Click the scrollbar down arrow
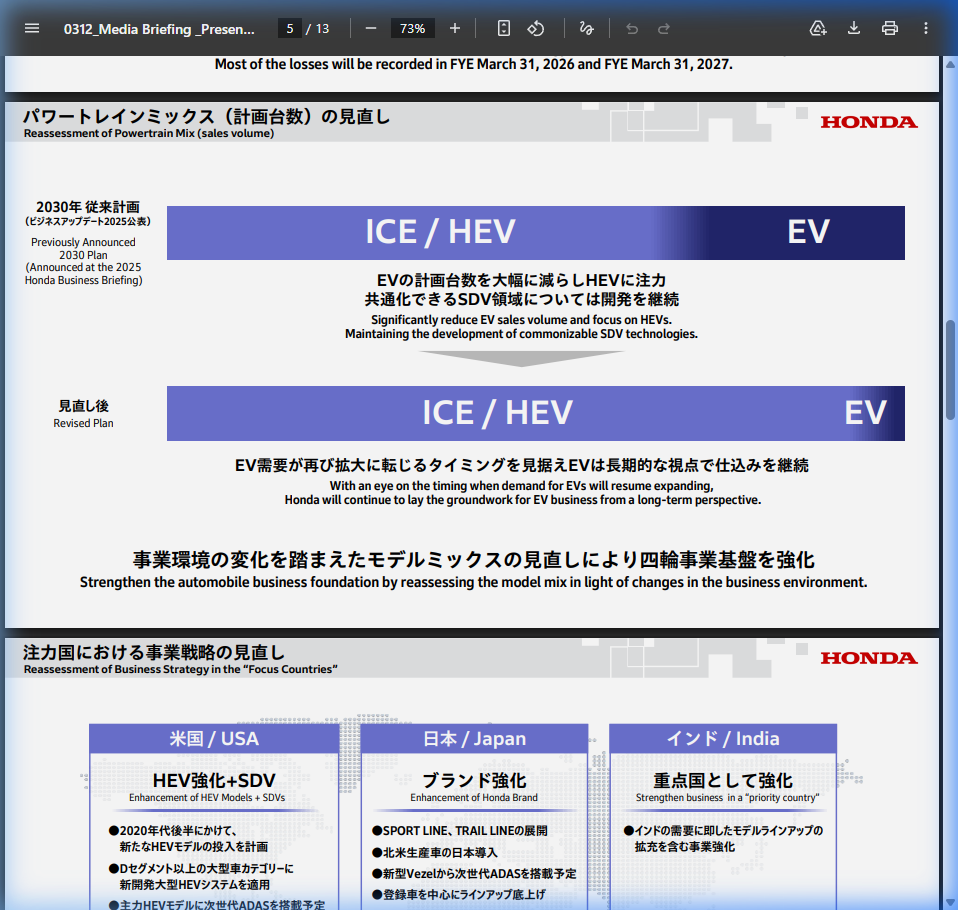This screenshot has height=910, width=958. pyautogui.click(x=950, y=903)
